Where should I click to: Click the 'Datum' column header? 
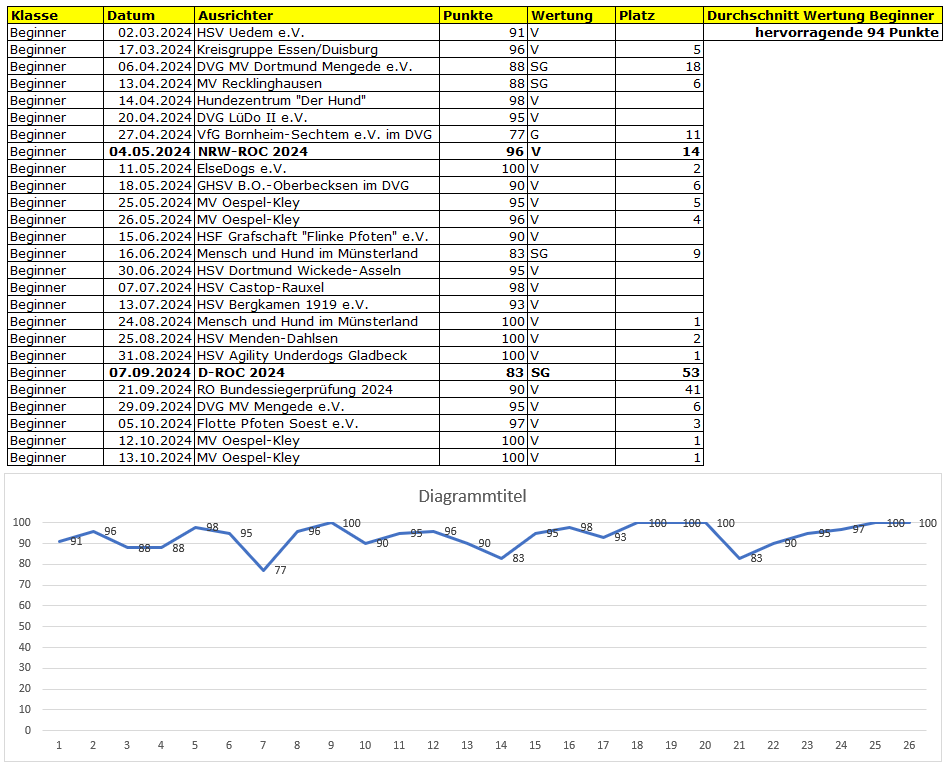(149, 16)
